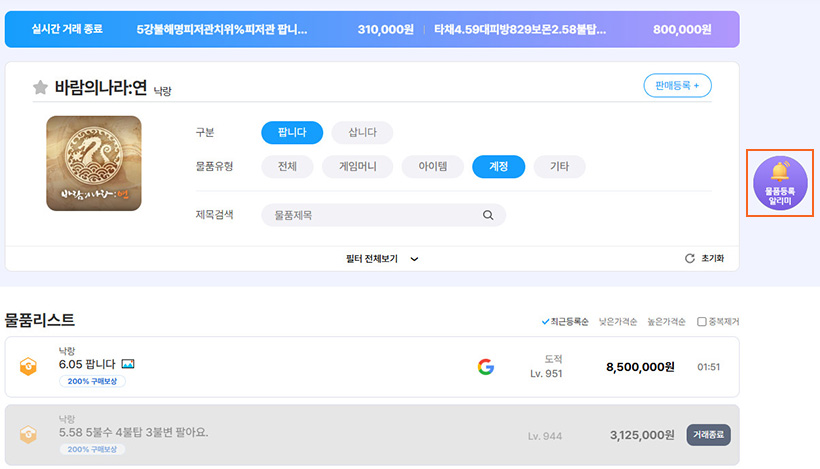Click the 바람의나라:연 game thumbnail

(94, 164)
